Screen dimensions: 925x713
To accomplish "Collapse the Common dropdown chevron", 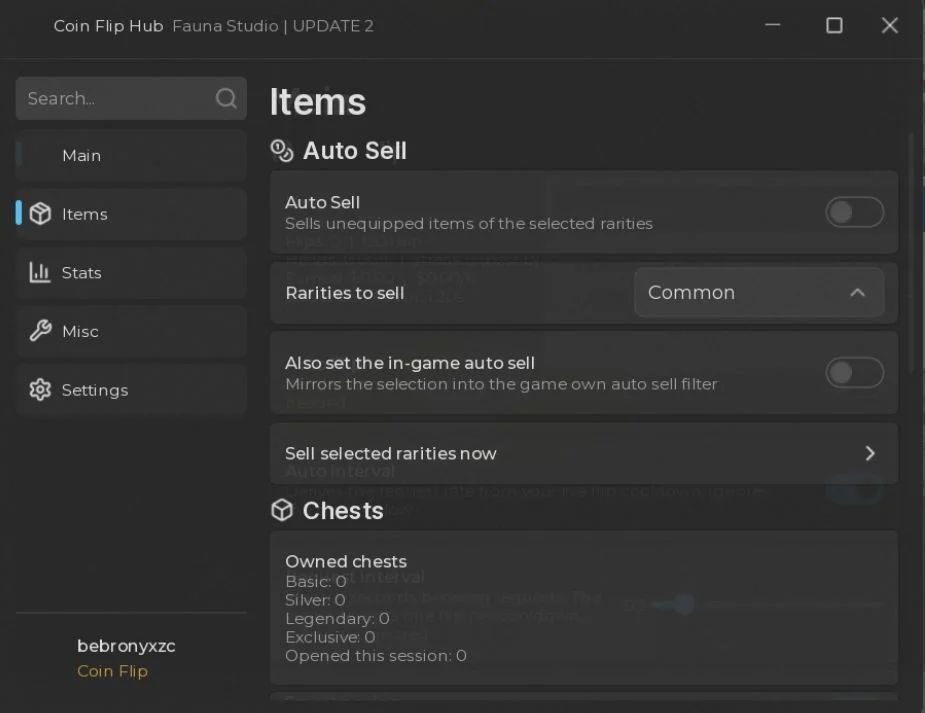I will click(x=858, y=293).
